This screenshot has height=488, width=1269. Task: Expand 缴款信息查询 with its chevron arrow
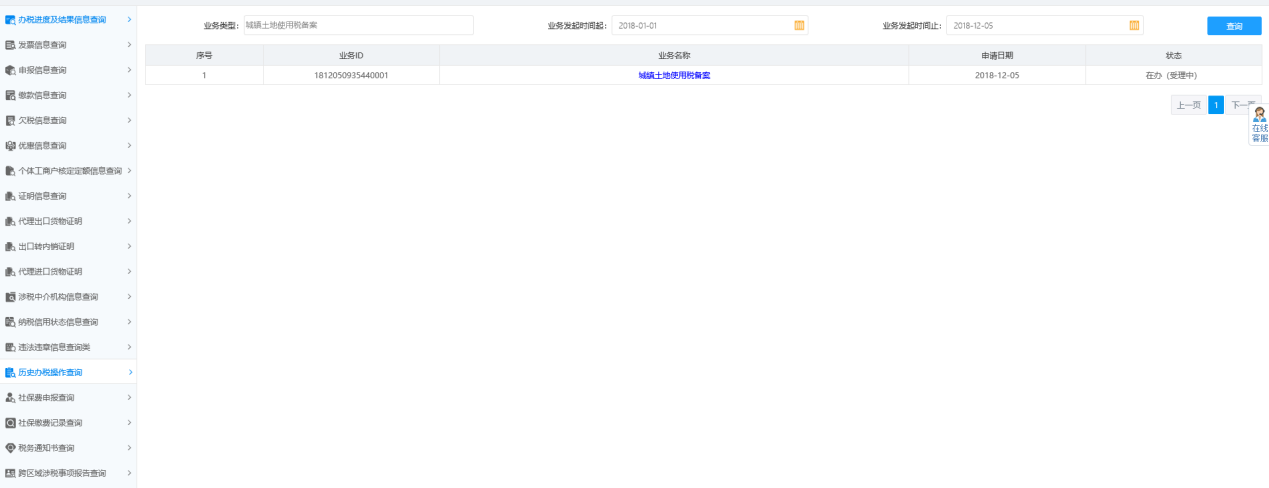click(x=130, y=95)
